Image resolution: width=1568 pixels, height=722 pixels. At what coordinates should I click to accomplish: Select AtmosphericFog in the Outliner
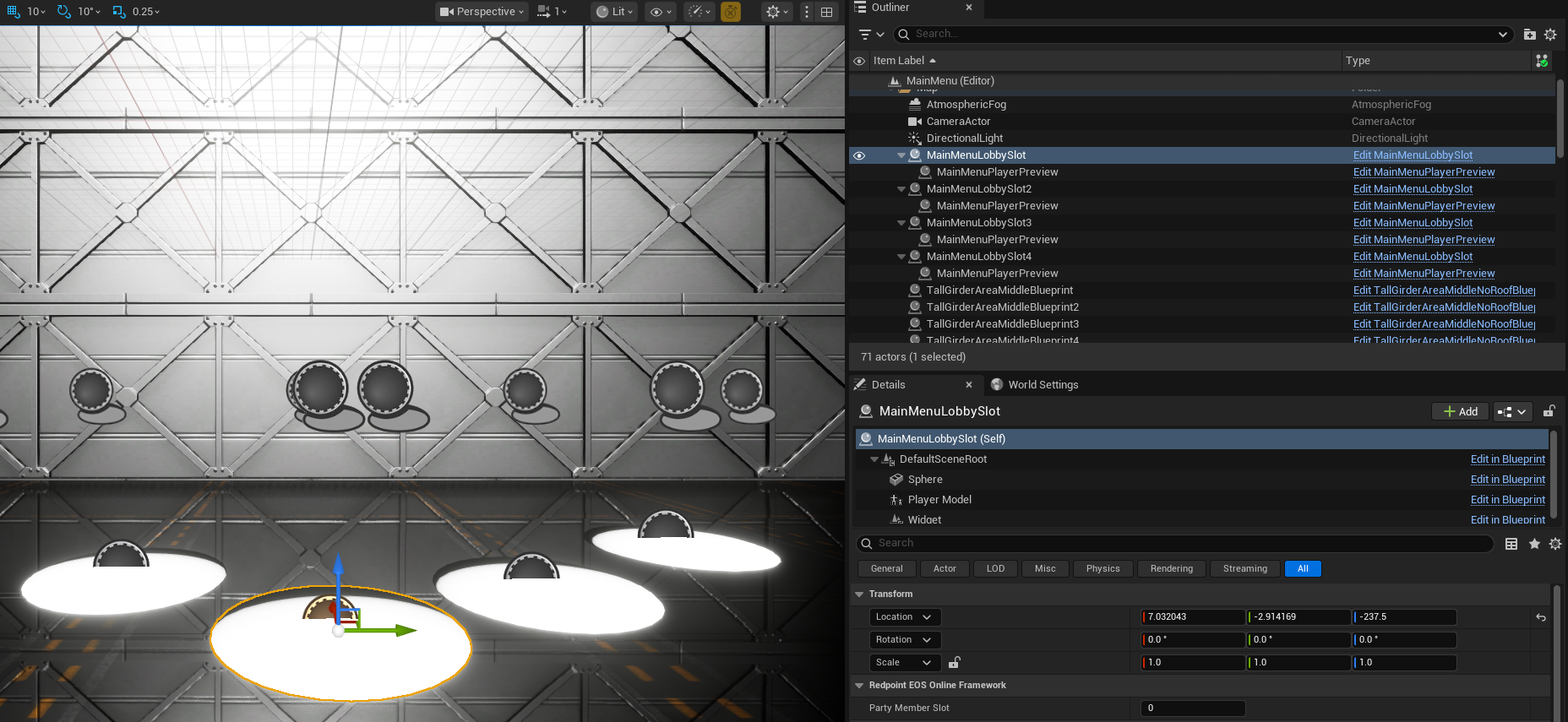[966, 105]
